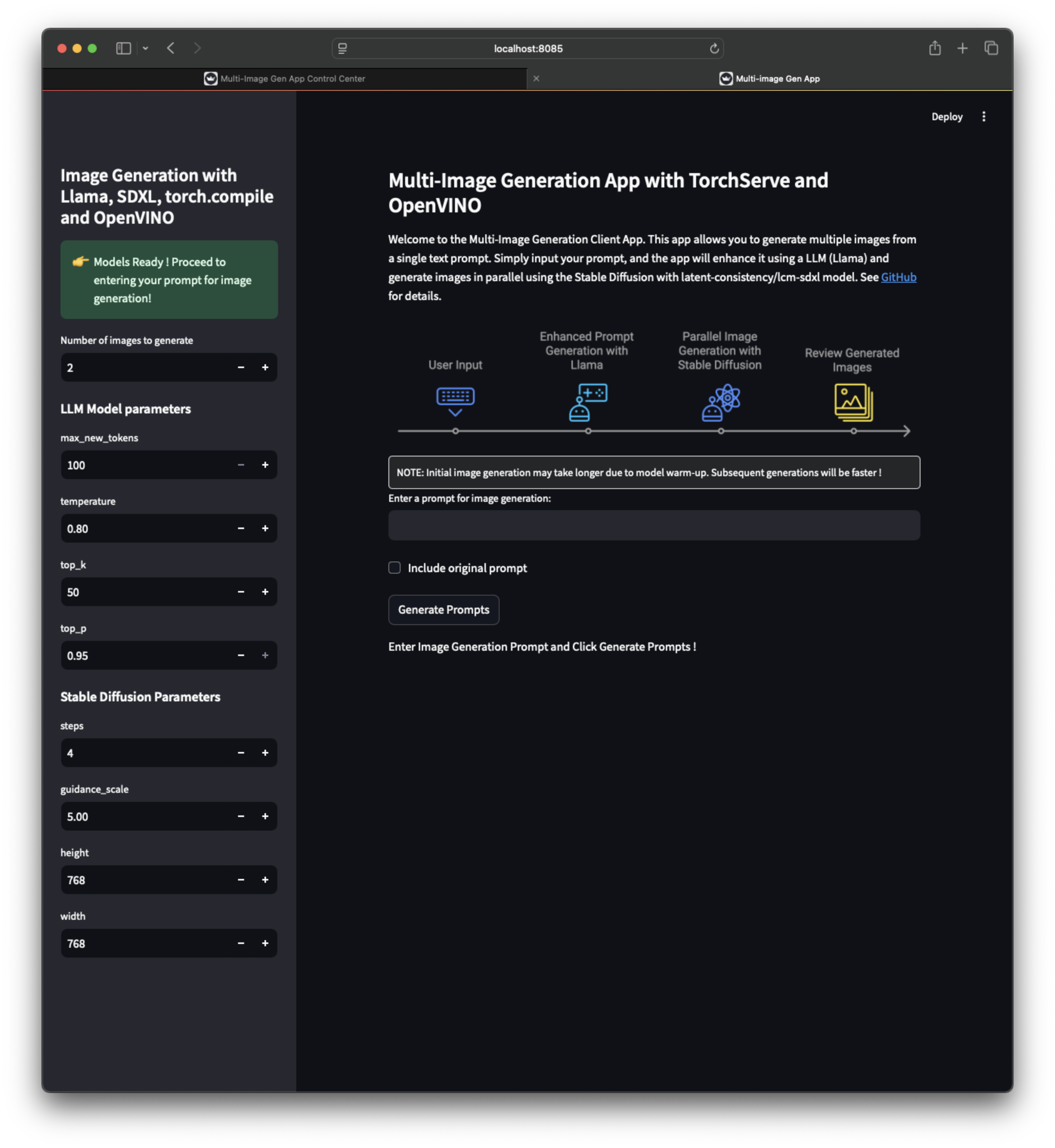
Task: Go back with the browser back arrow
Action: click(171, 48)
